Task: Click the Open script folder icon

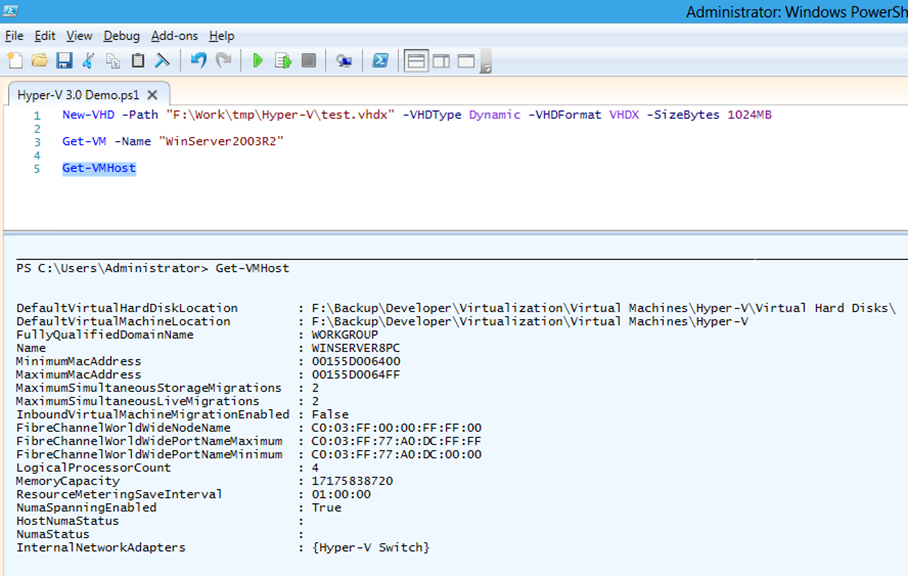Action: point(39,61)
